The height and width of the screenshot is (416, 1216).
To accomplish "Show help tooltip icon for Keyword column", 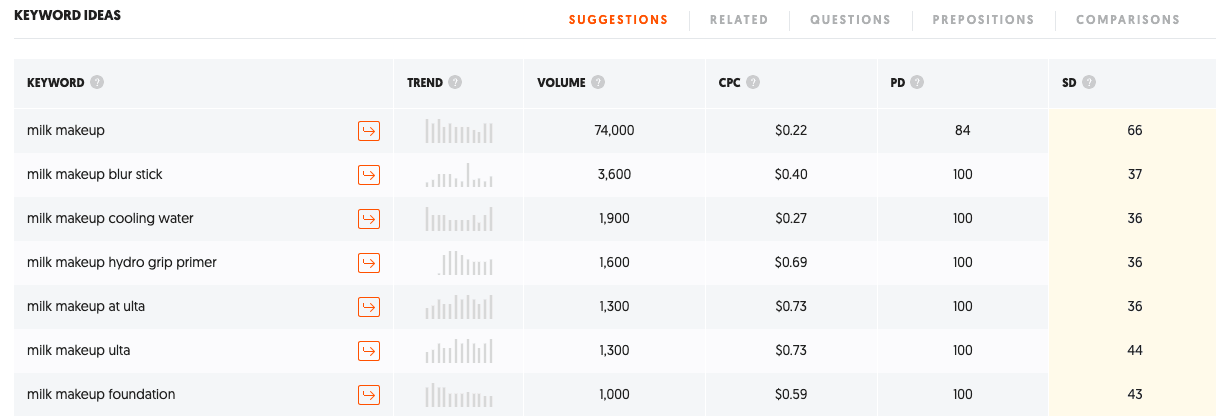I will click(96, 83).
